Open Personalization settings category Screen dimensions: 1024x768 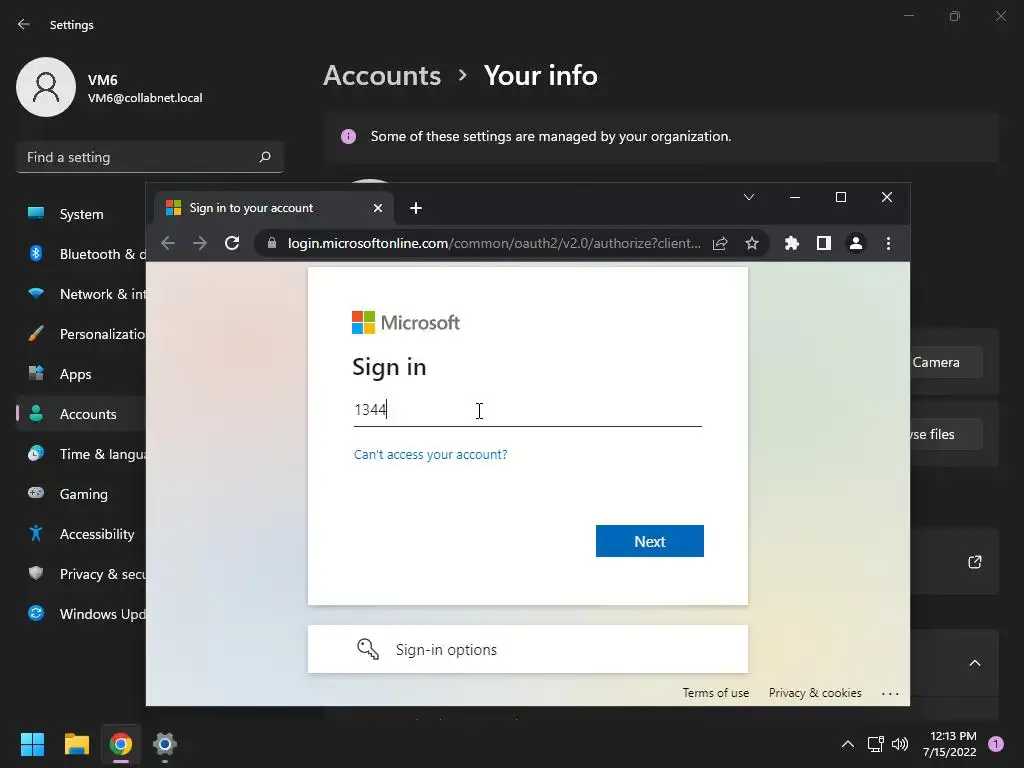[x=81, y=334]
